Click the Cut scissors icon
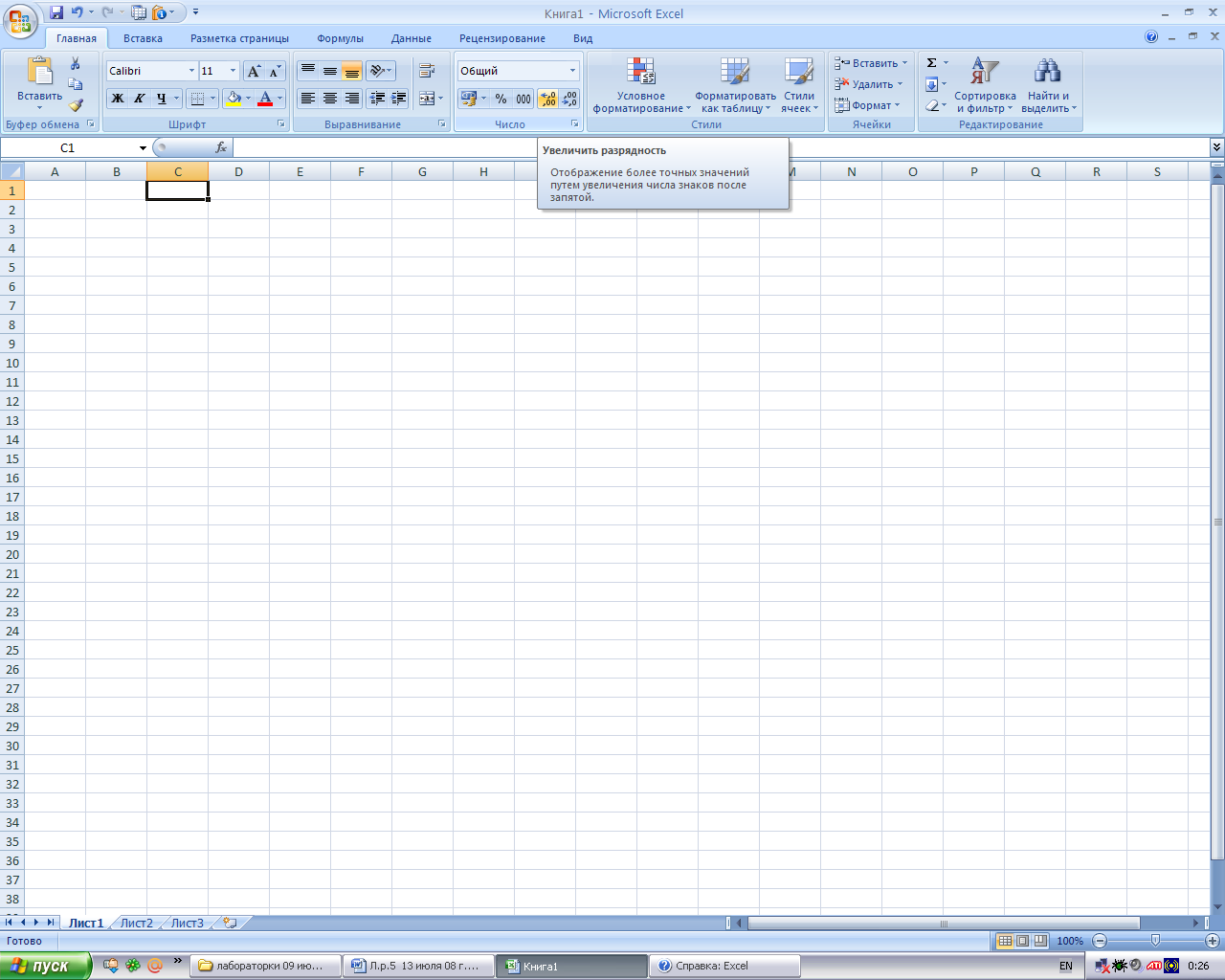 [76, 63]
